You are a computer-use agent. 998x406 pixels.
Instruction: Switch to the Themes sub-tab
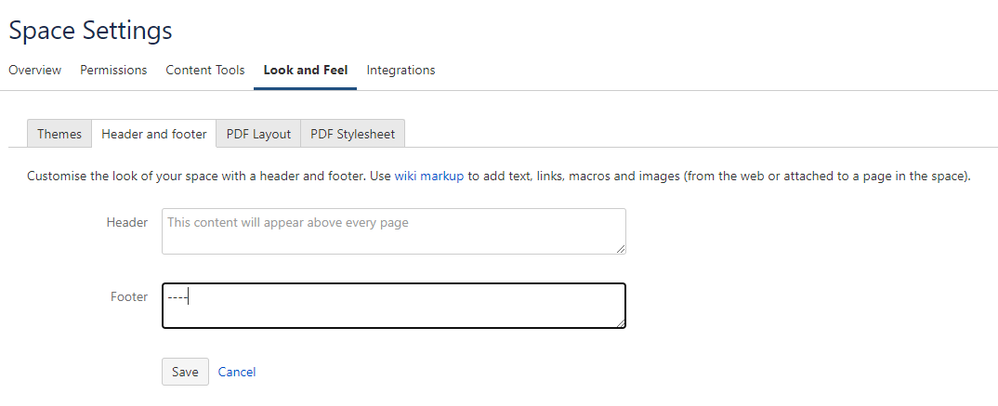coord(59,134)
